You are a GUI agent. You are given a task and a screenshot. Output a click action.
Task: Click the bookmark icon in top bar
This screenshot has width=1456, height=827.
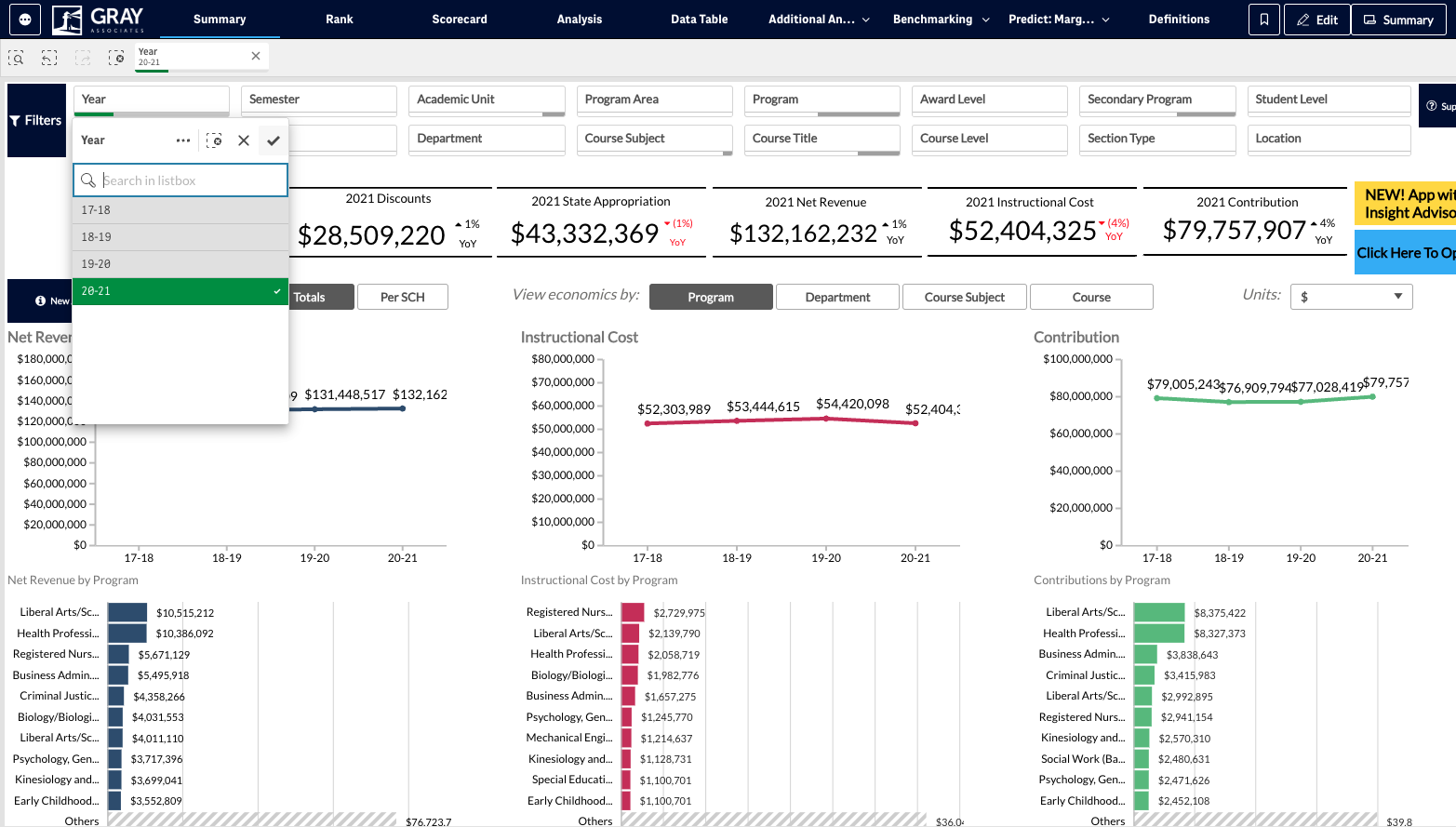1263,19
